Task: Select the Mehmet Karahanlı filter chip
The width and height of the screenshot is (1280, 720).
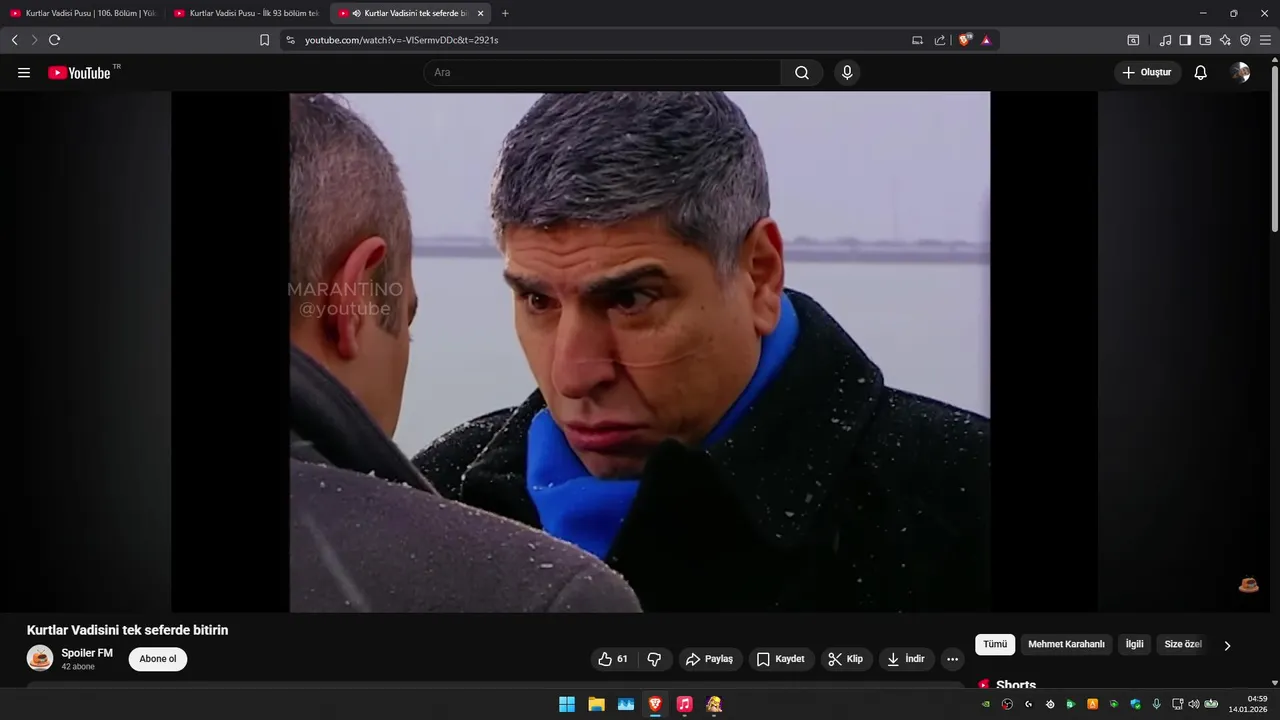Action: tap(1066, 645)
